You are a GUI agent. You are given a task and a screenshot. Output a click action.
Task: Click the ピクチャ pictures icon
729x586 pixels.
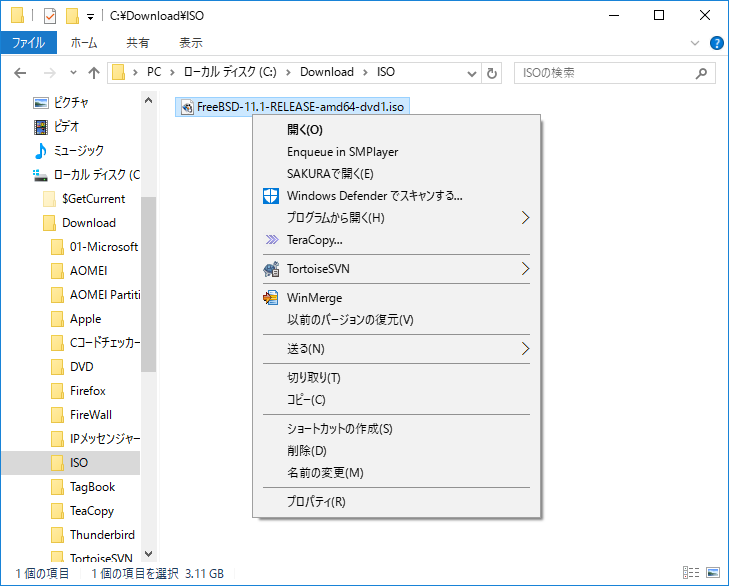41,103
